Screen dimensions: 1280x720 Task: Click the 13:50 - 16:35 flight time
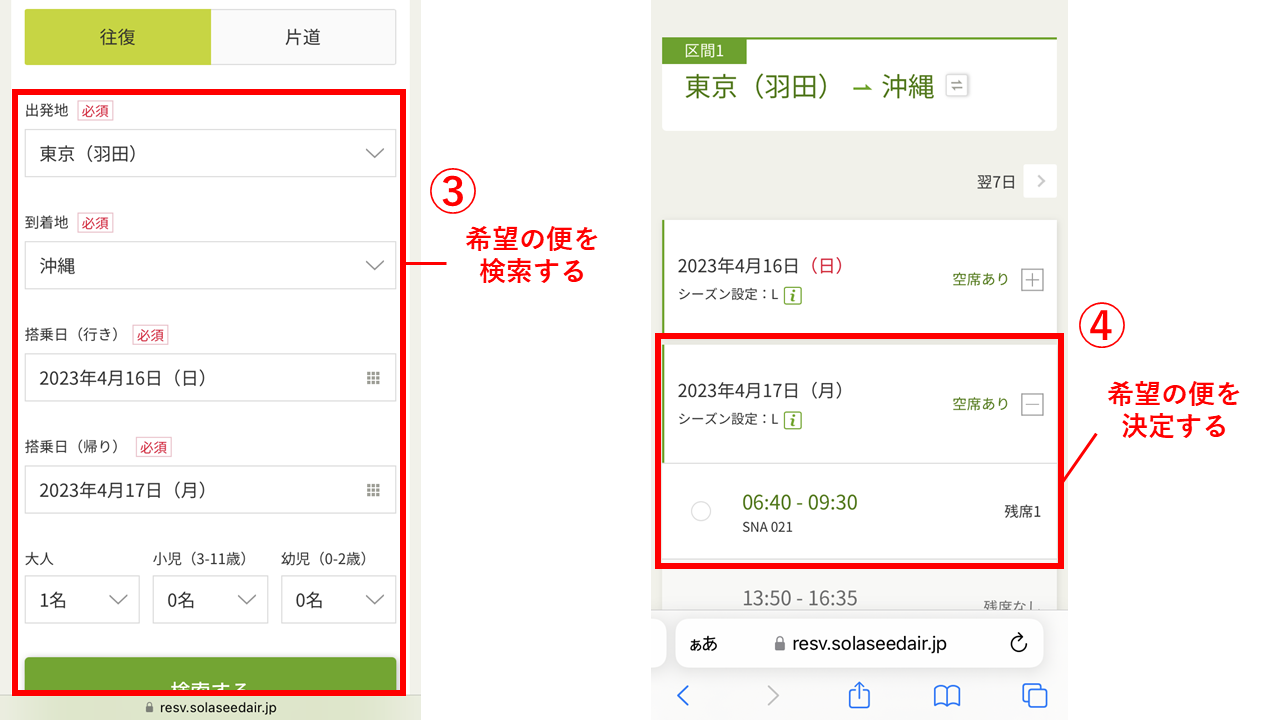tap(800, 598)
